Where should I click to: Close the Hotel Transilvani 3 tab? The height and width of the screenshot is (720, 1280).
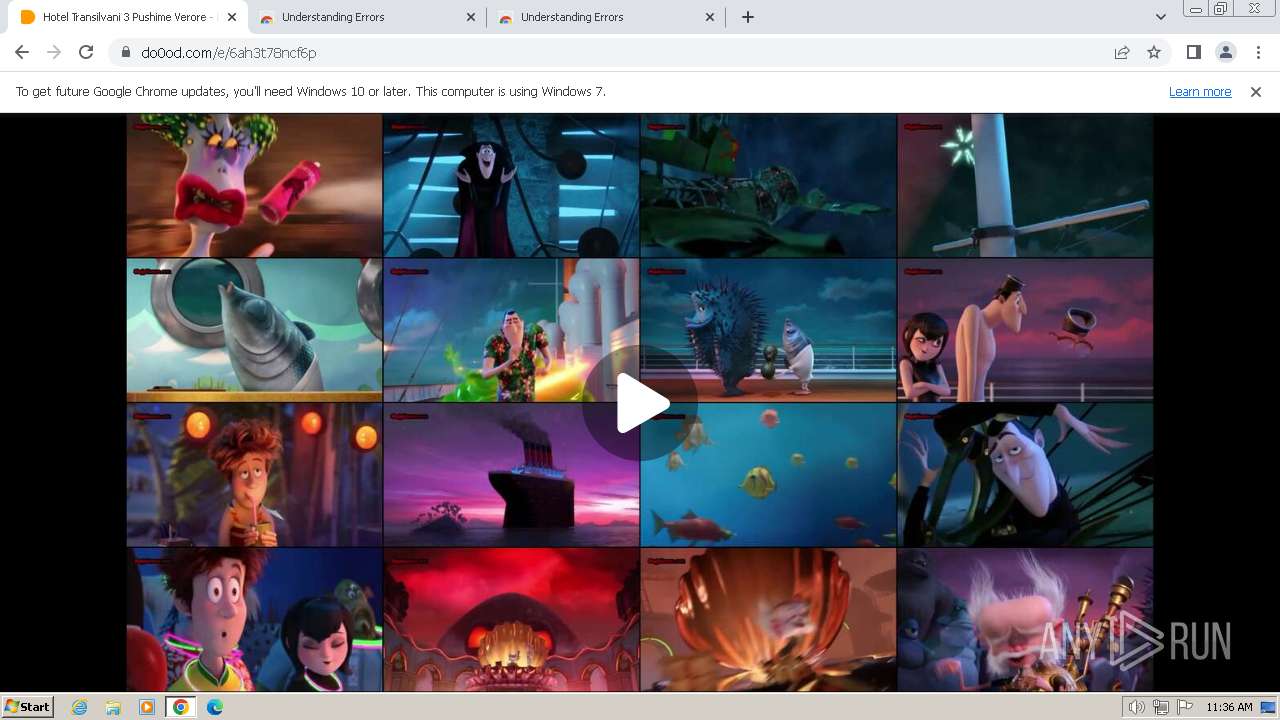tap(232, 17)
